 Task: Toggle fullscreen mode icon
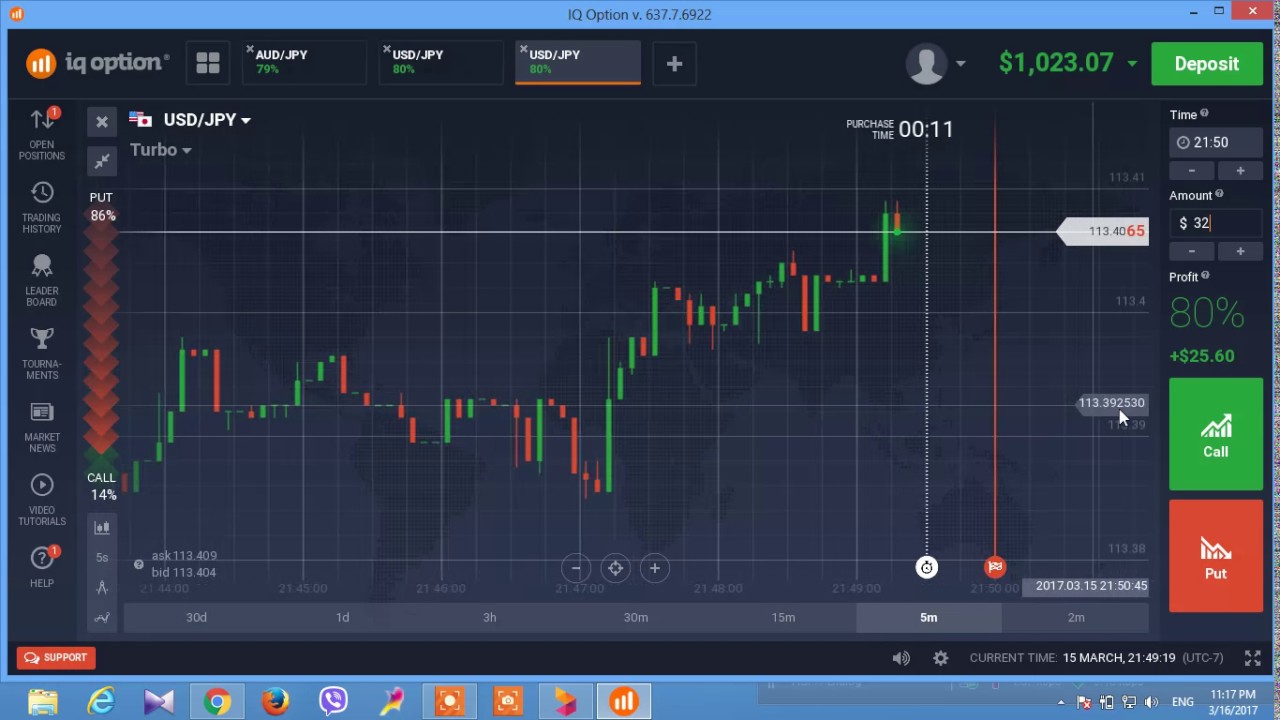1252,658
